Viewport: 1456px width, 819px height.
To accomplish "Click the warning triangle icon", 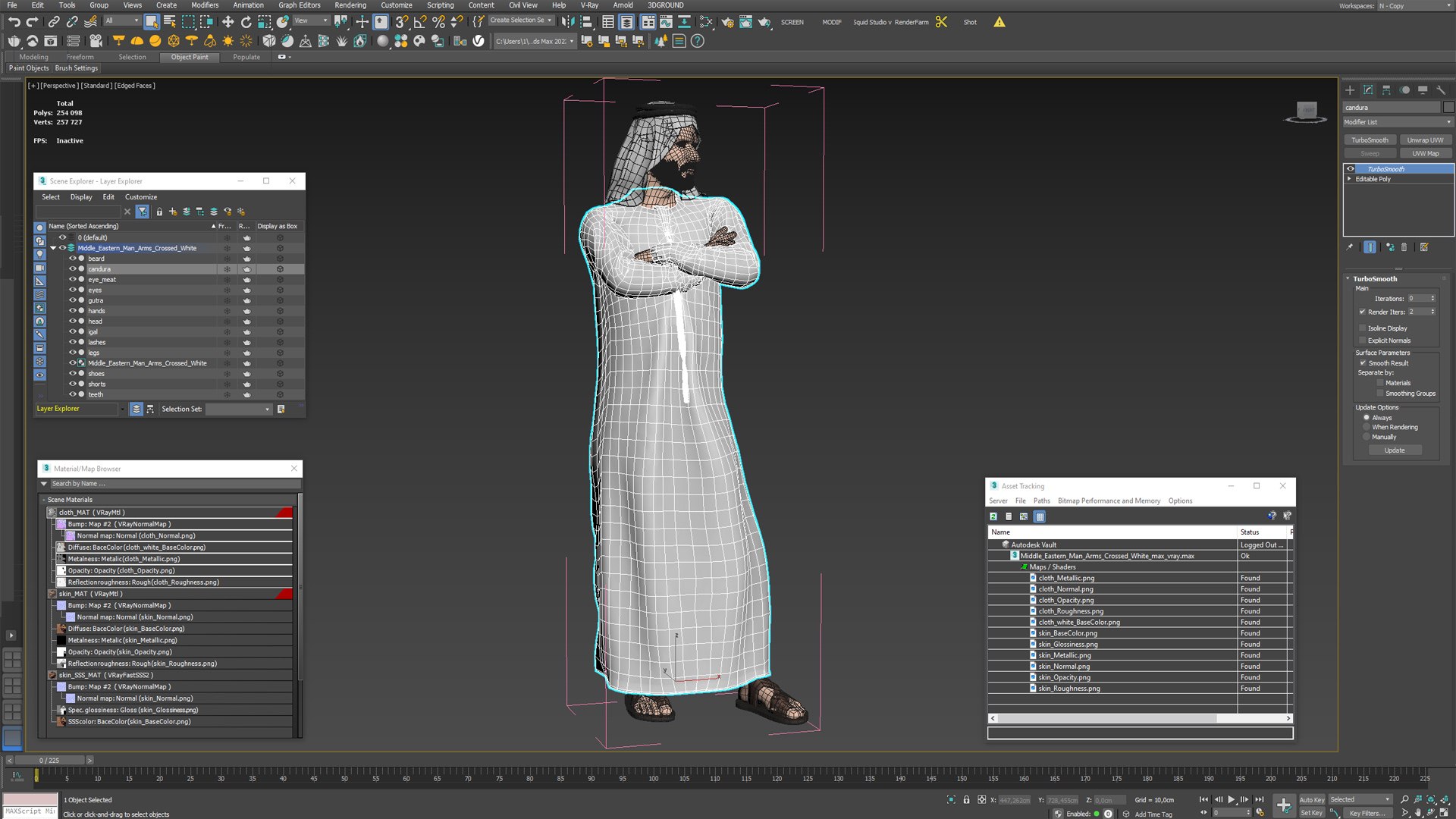I will point(999,22).
